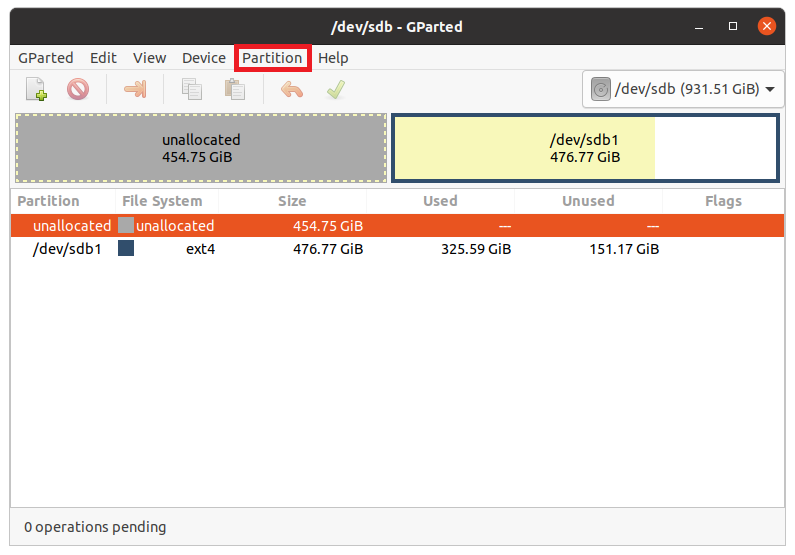
Task: Click the New partition toolbar icon
Action: tap(37, 89)
